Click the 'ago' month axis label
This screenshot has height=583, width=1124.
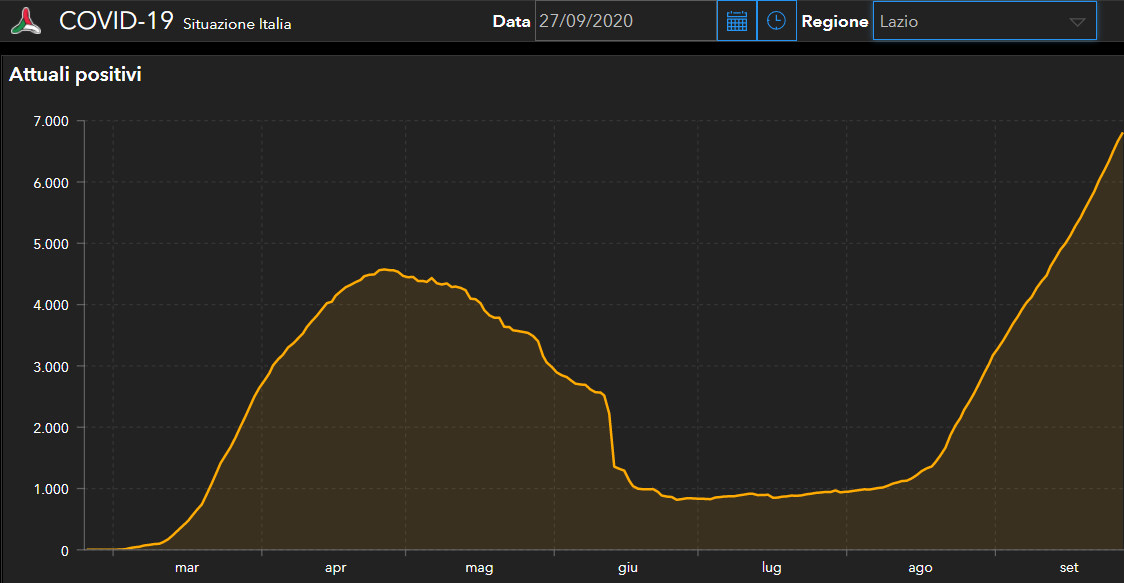pos(920,568)
